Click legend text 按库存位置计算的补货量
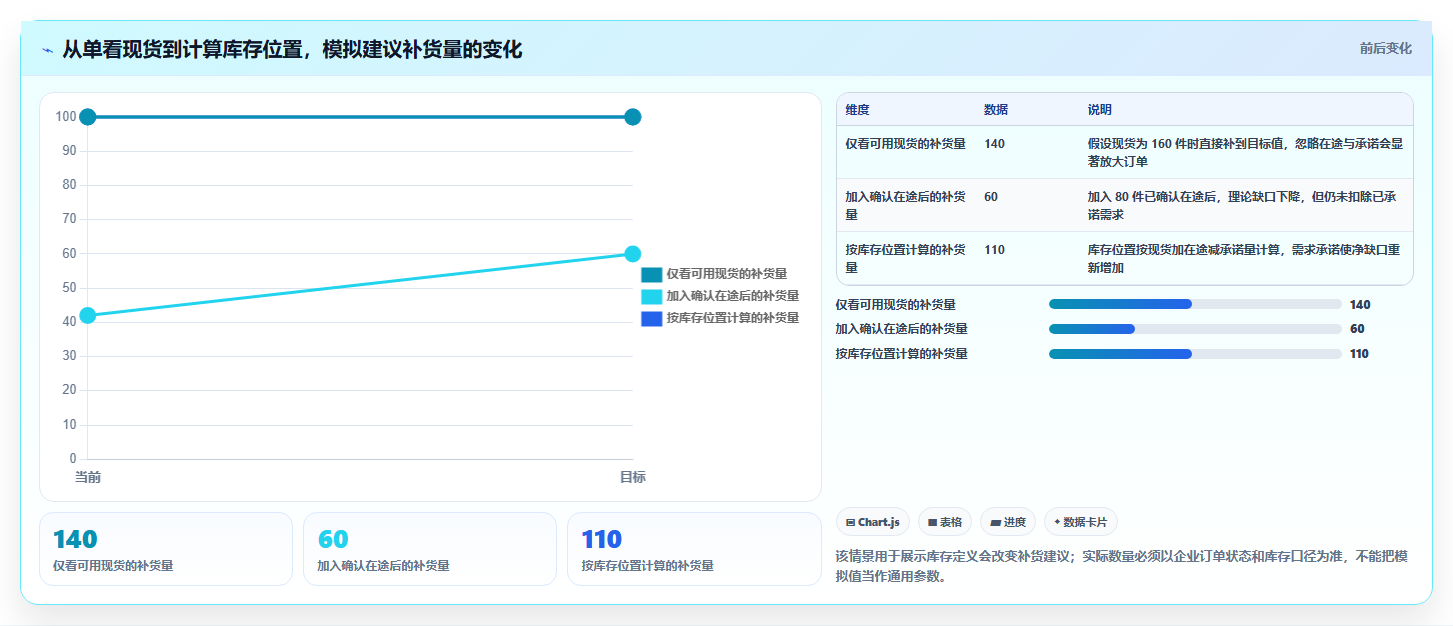This screenshot has height=626, width=1453. 733,318
